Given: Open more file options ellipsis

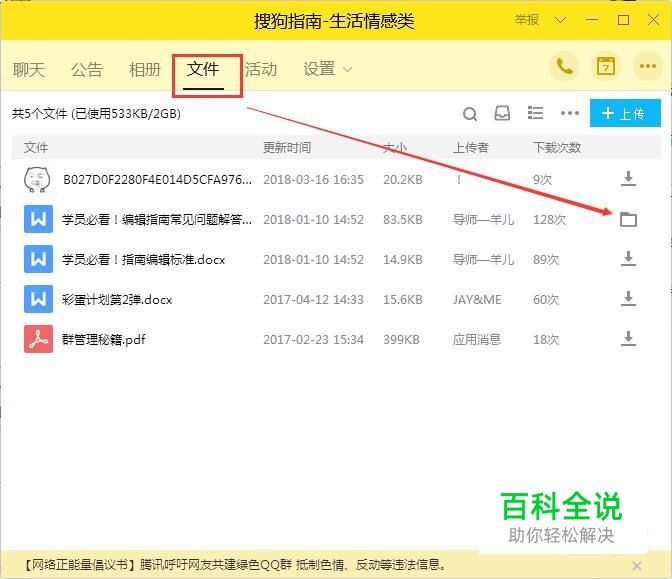Looking at the screenshot, I should pyautogui.click(x=570, y=113).
